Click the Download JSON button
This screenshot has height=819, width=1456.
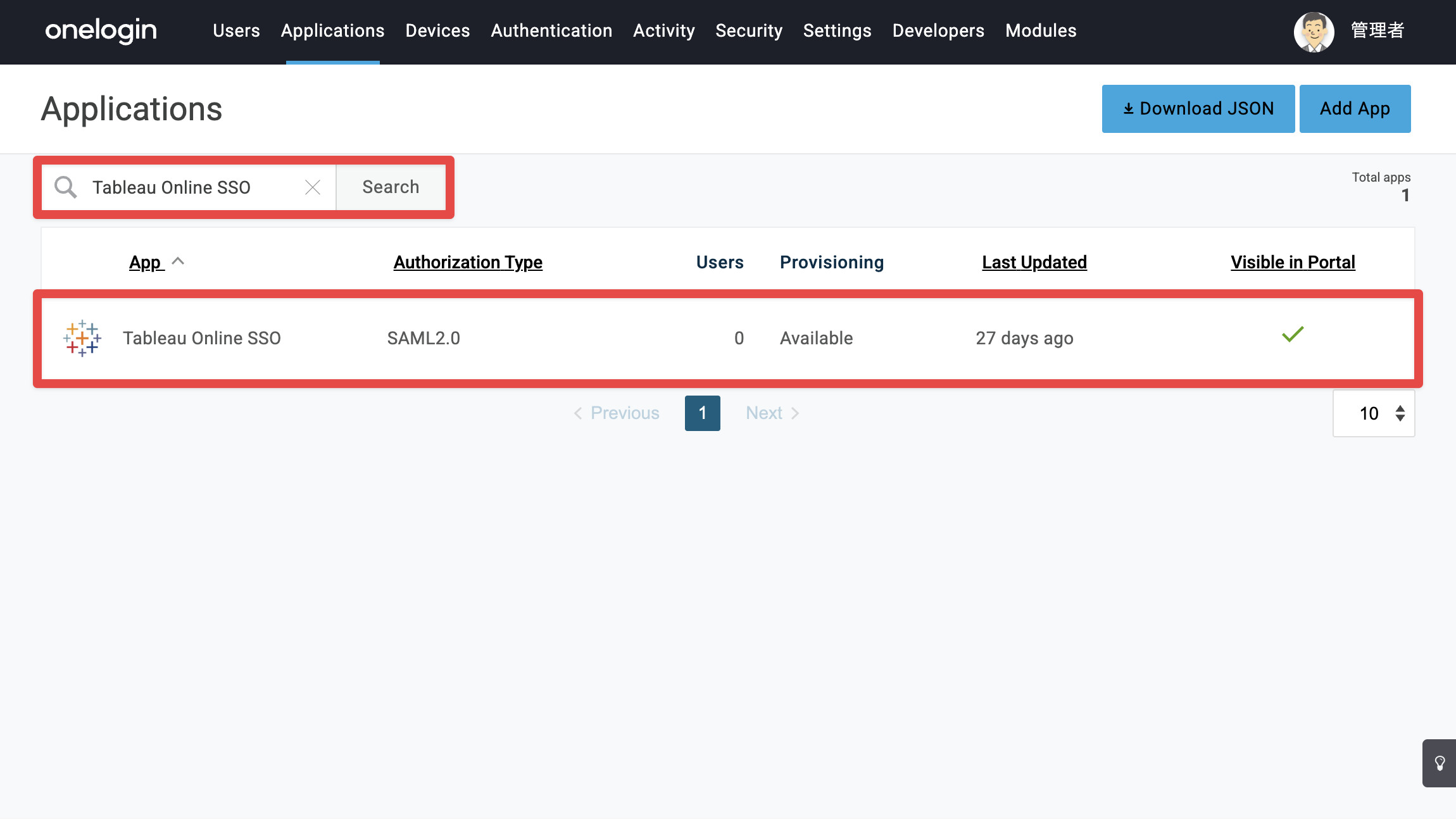tap(1198, 109)
